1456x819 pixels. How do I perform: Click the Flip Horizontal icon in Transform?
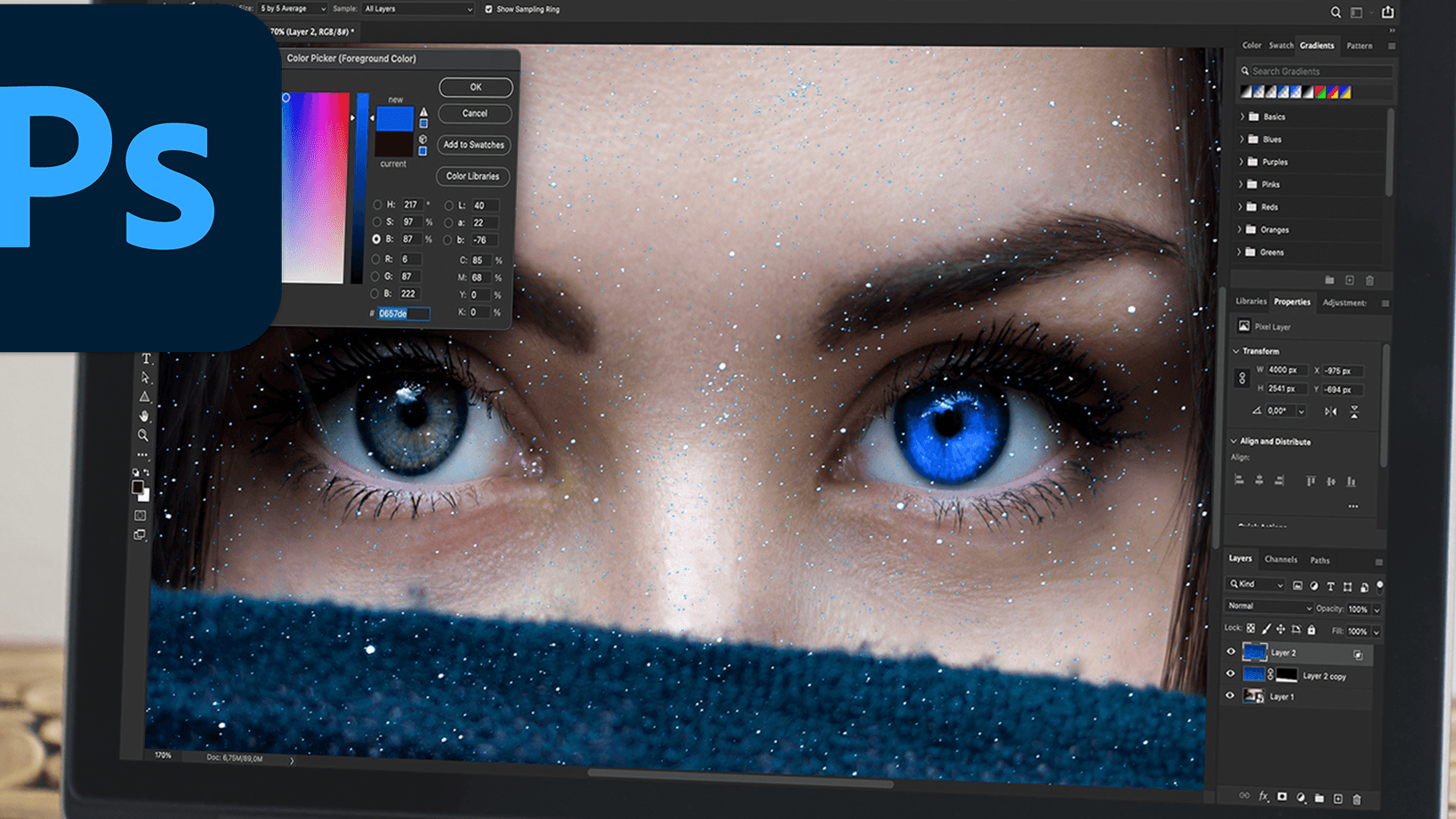coord(1331,412)
